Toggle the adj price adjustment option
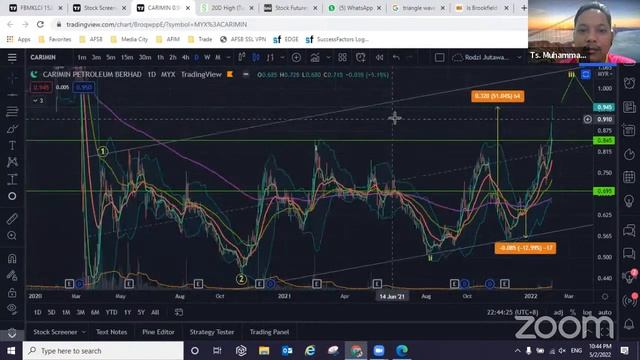Viewport: 640px width, 360px height. coord(558,312)
